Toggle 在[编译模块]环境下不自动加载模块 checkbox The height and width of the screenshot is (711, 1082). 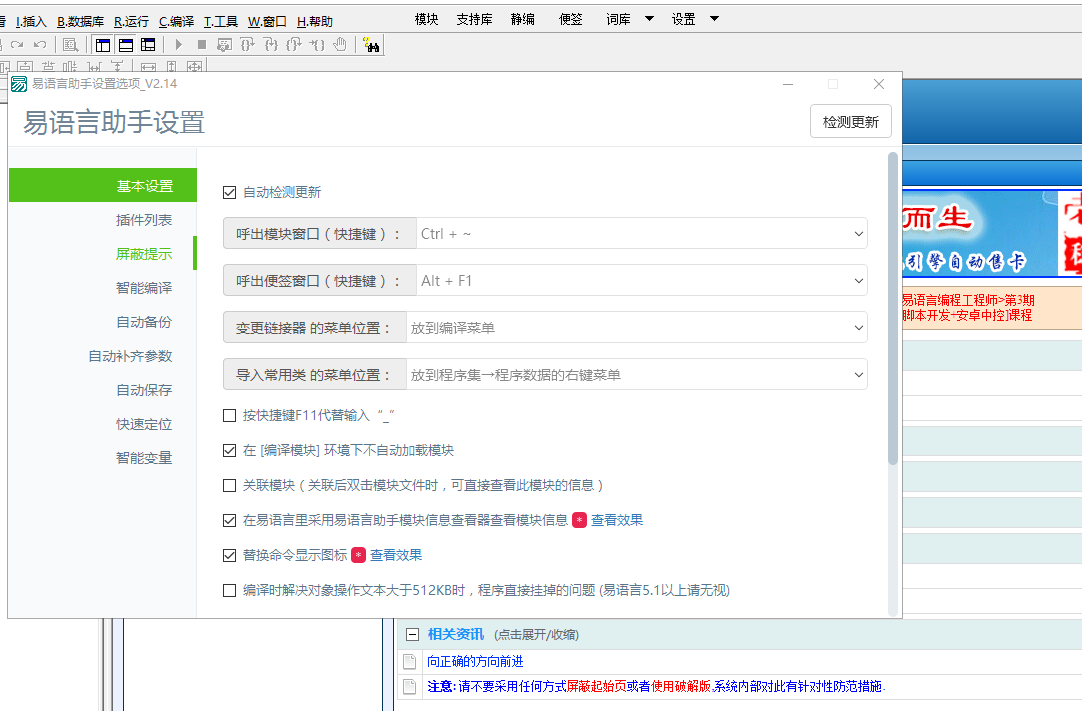pos(230,451)
